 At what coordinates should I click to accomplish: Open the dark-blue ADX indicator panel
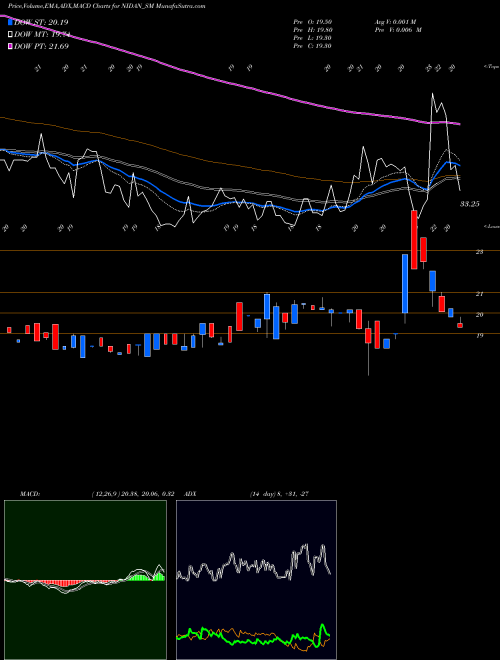tap(256, 580)
